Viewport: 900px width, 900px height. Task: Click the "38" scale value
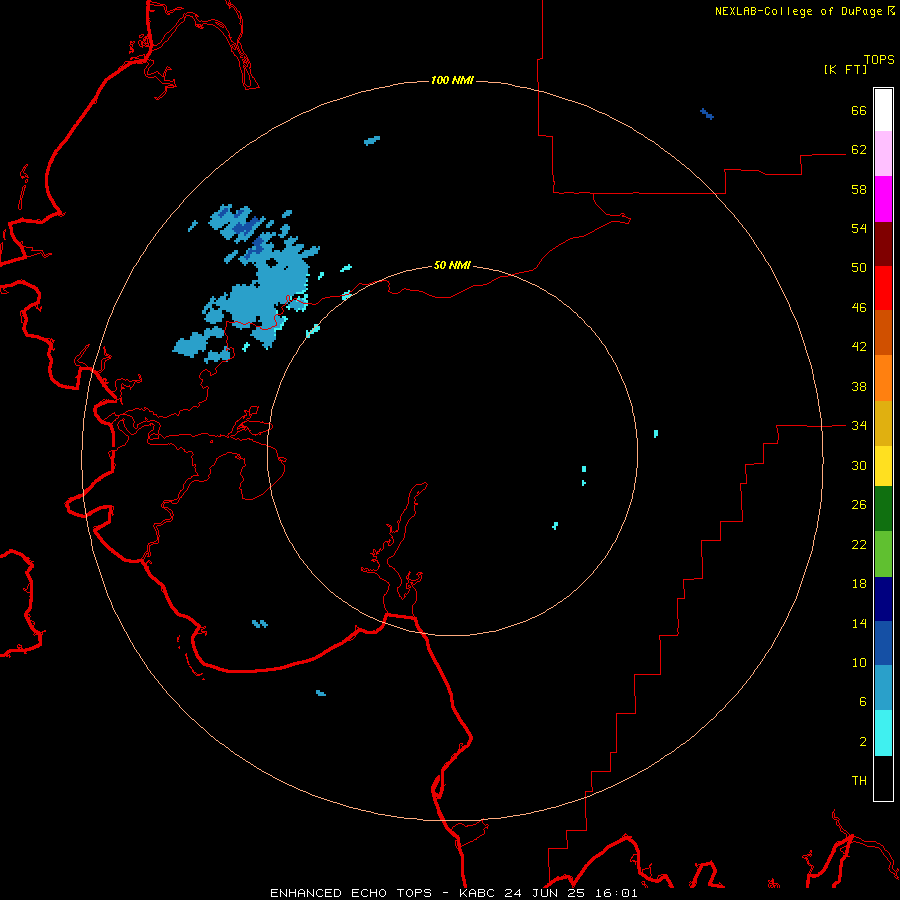point(859,386)
